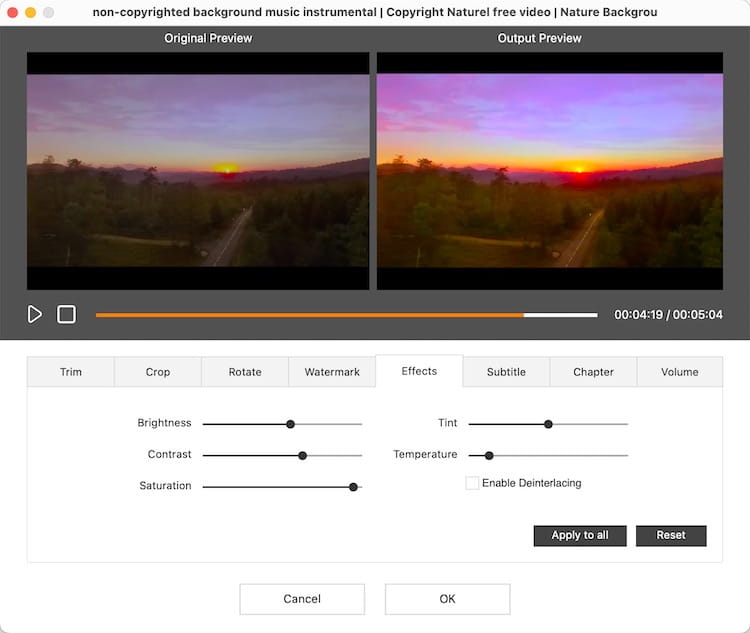Switch to the Crop tab
The width and height of the screenshot is (750, 633).
pyautogui.click(x=158, y=372)
